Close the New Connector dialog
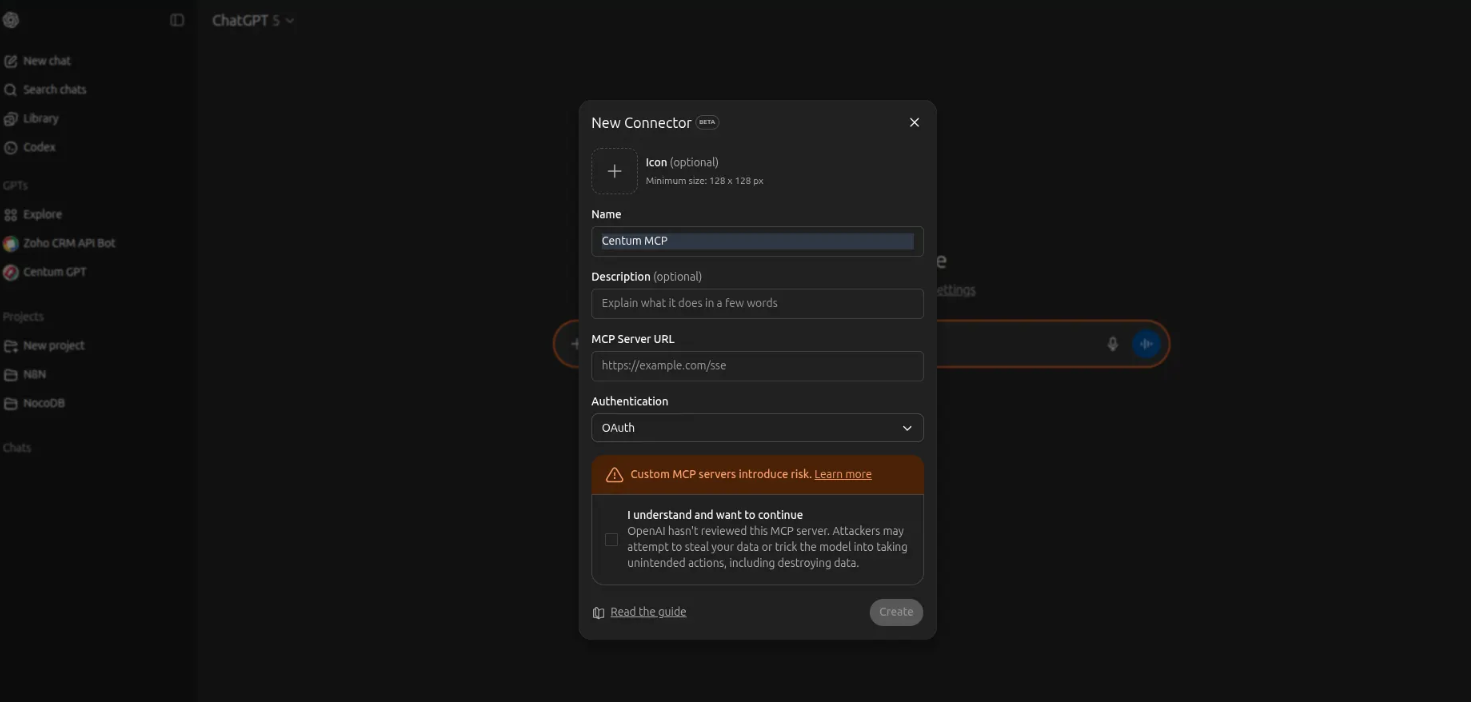This screenshot has height=702, width=1471. click(914, 122)
